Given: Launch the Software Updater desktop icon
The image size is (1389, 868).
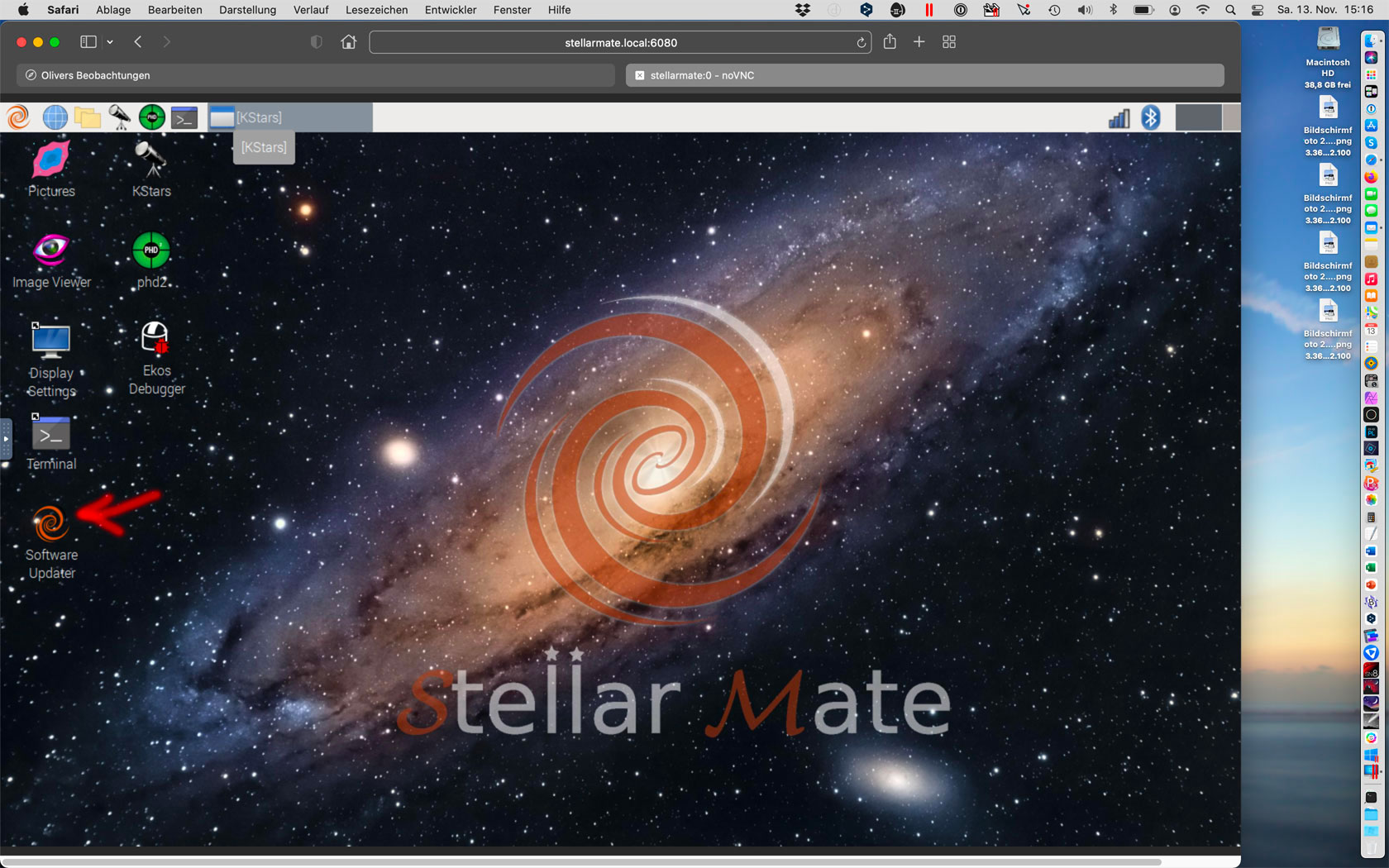Looking at the screenshot, I should pyautogui.click(x=51, y=542).
